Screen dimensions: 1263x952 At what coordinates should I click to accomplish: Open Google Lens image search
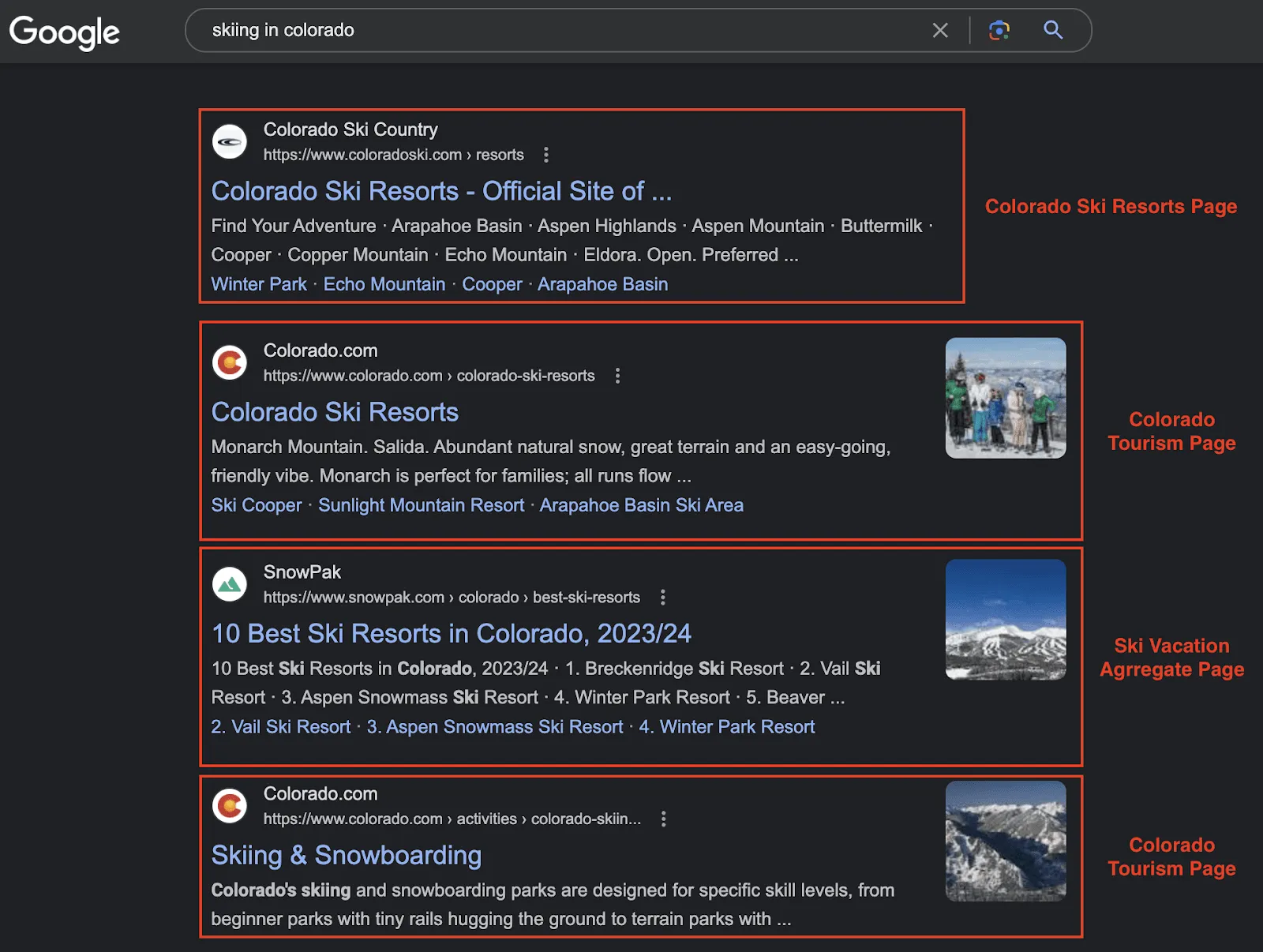pyautogui.click(x=999, y=30)
